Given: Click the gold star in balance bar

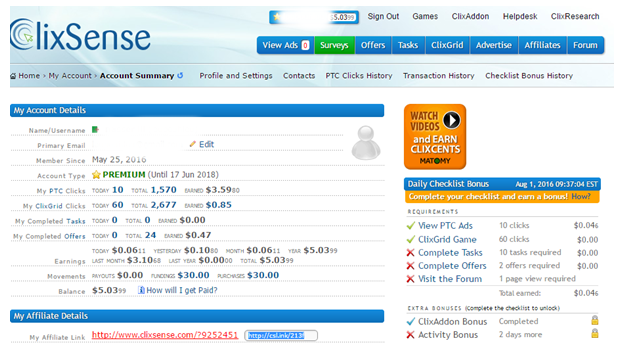Looking at the screenshot, I should 277,17.
